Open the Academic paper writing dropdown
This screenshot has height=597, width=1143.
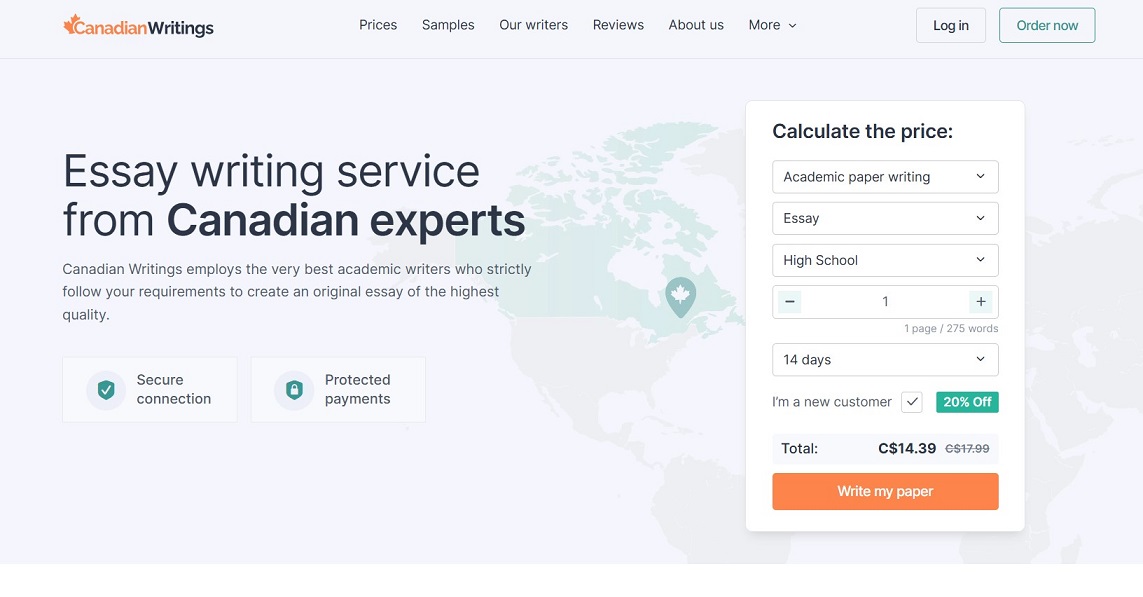point(885,177)
